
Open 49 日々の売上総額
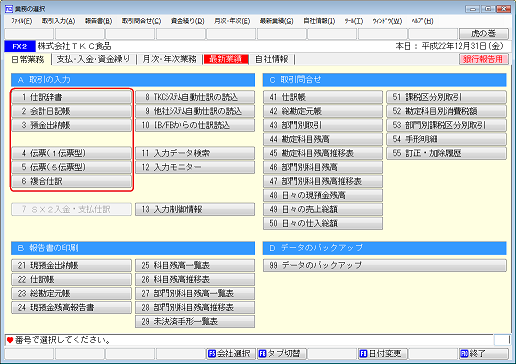pos(323,209)
